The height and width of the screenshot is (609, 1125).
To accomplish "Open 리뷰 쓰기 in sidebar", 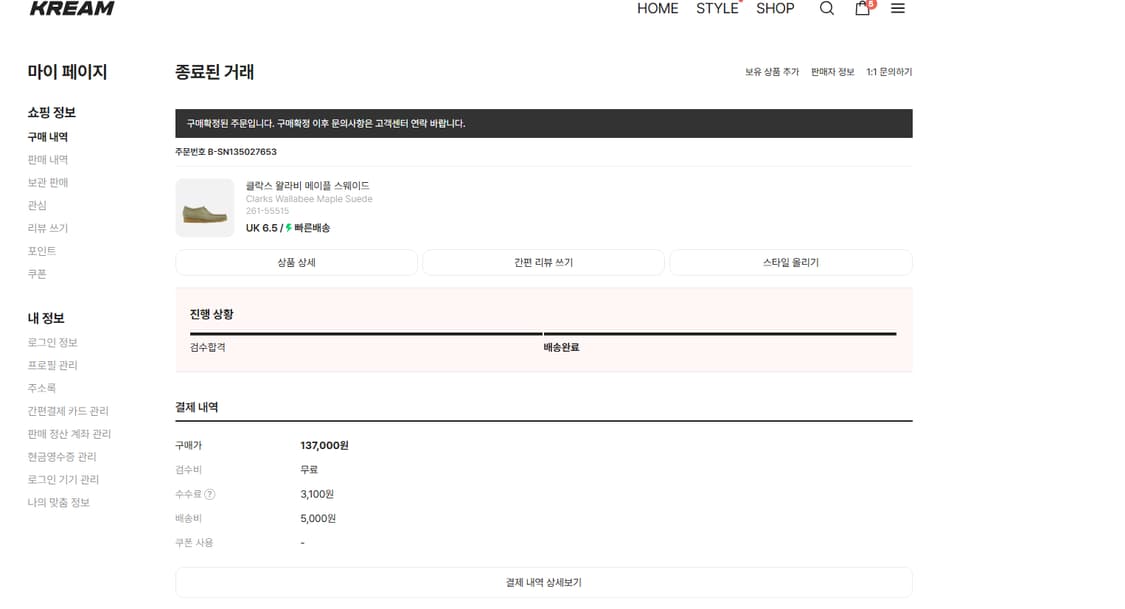I will click(47, 229).
